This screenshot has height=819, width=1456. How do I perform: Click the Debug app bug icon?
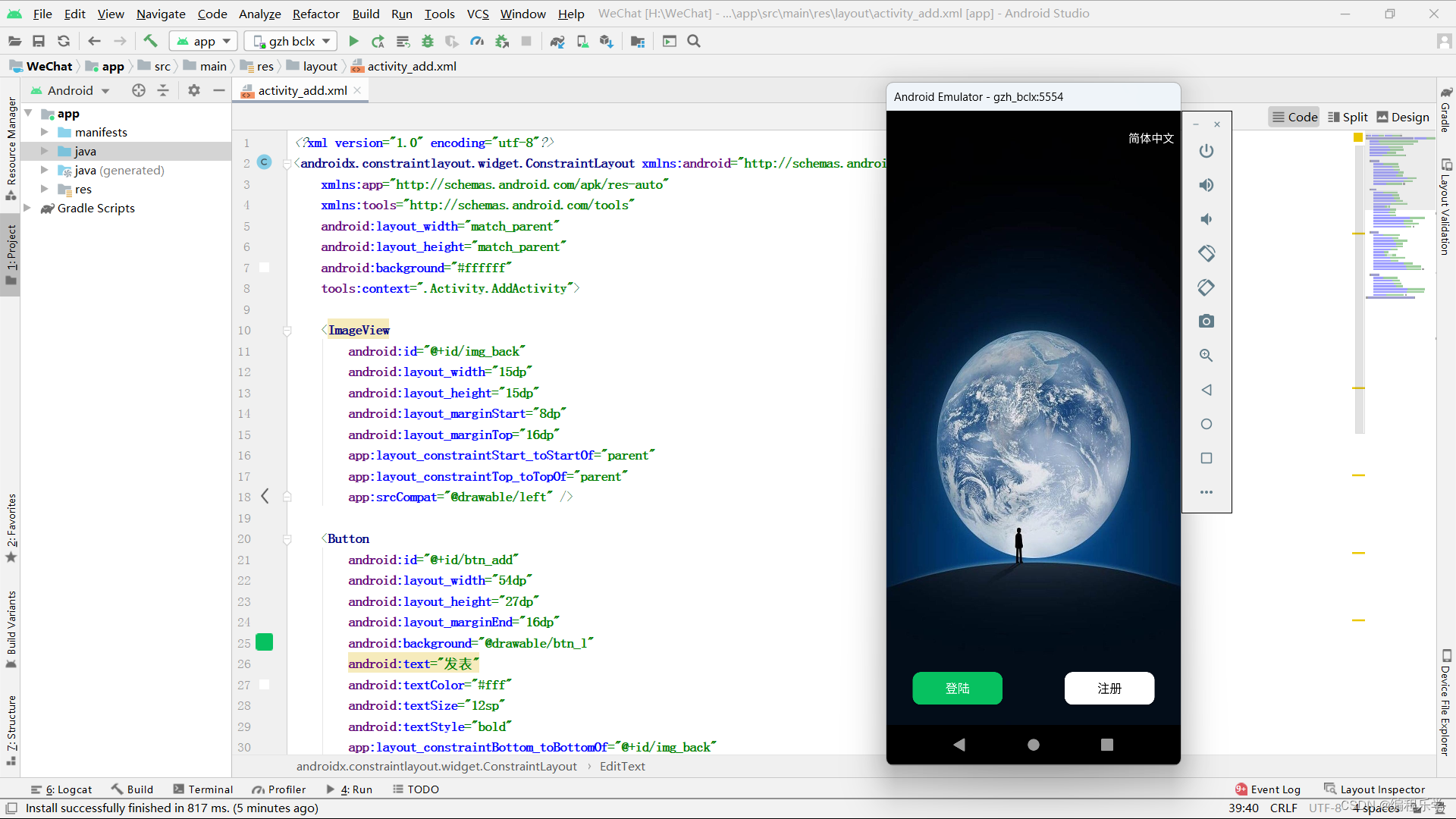tap(428, 42)
